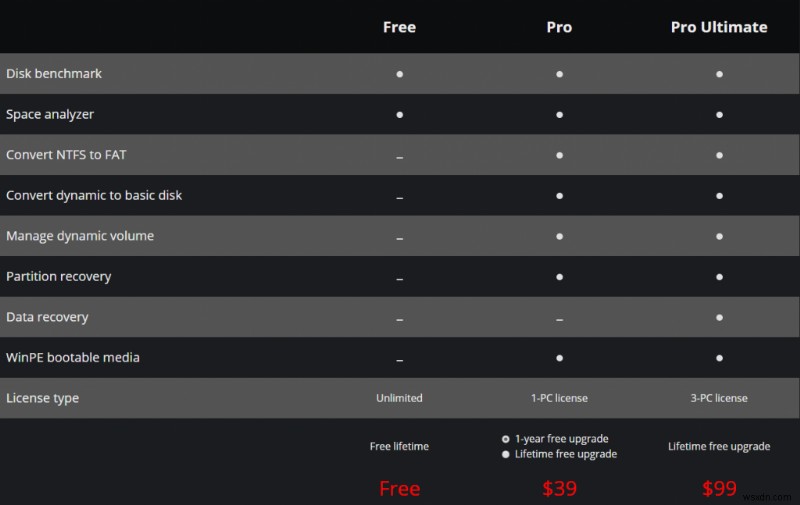The width and height of the screenshot is (800, 505).
Task: Click the 3-PC license text
Action: coord(719,398)
